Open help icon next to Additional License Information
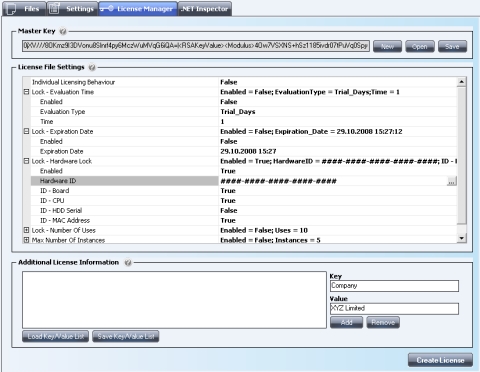480x372 pixels. pos(128,263)
